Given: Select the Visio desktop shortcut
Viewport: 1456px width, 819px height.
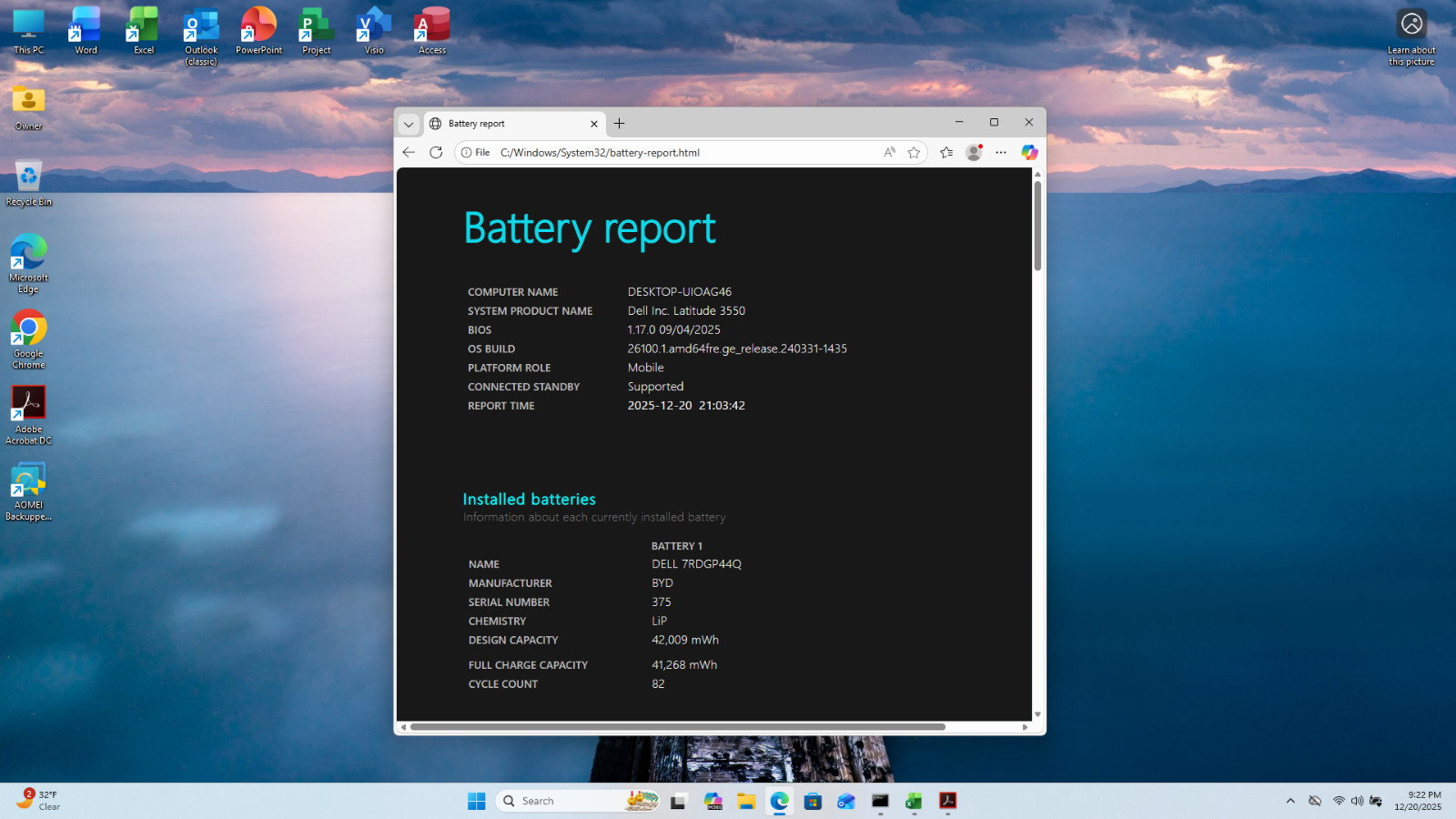Looking at the screenshot, I should pos(374,31).
